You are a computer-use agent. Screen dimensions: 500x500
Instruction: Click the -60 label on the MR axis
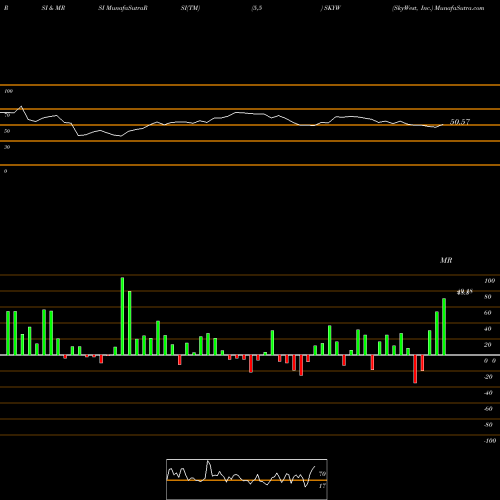coord(488,409)
